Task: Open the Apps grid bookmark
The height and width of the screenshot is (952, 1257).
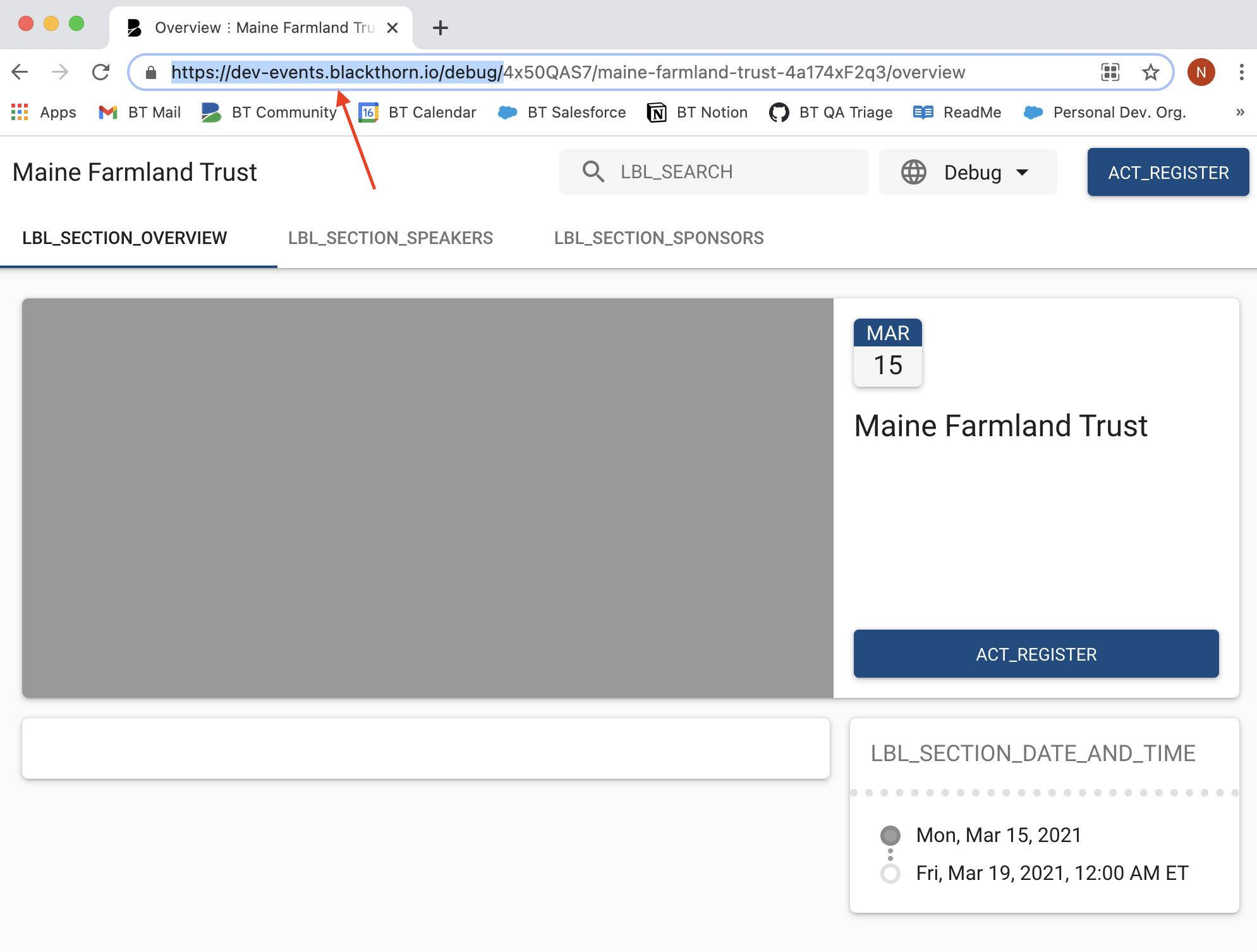Action: pos(44,113)
